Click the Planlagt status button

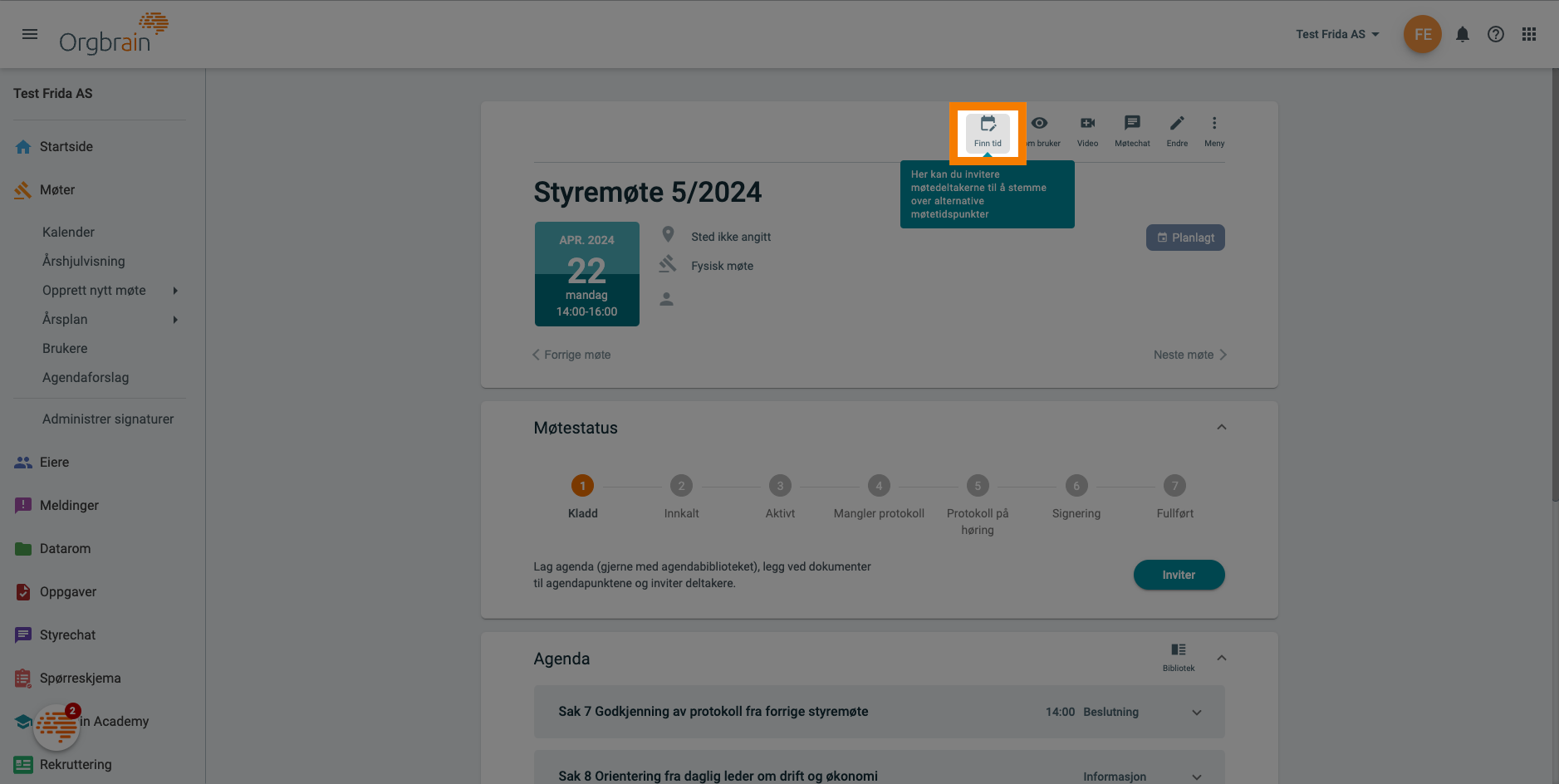coord(1185,238)
